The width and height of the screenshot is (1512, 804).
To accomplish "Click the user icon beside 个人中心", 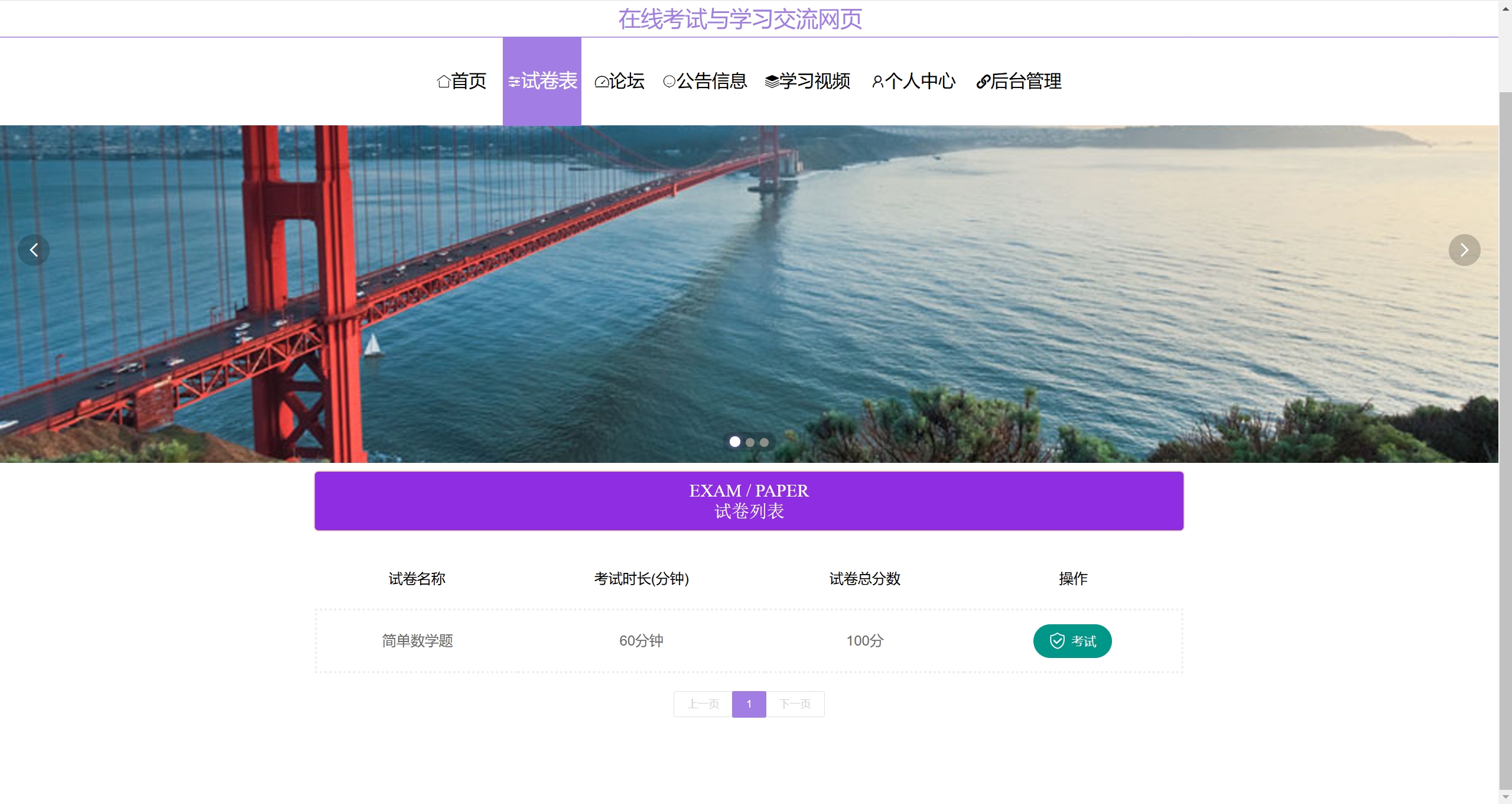I will tap(878, 82).
